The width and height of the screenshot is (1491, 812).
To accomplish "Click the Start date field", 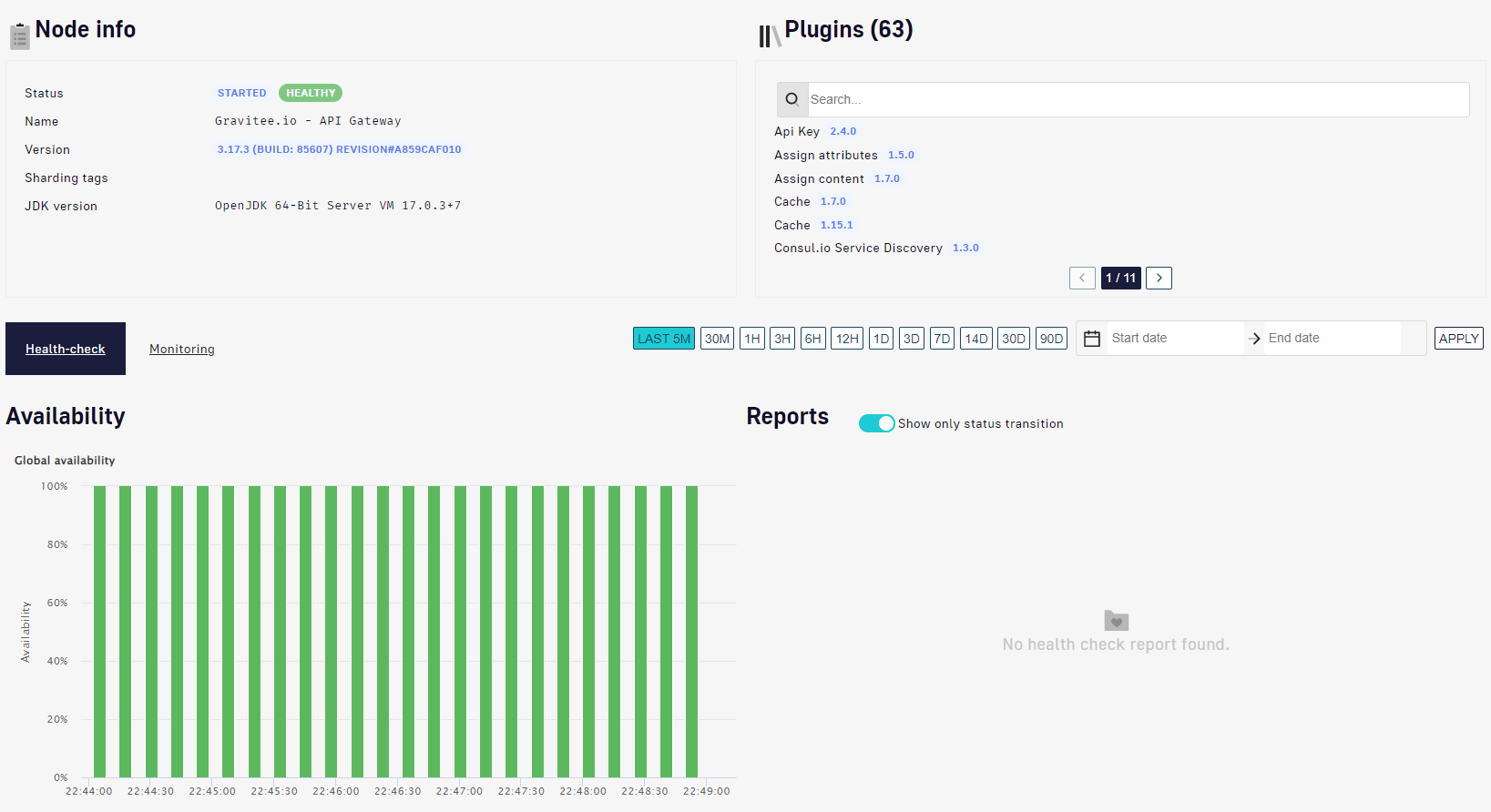I will tap(1175, 338).
